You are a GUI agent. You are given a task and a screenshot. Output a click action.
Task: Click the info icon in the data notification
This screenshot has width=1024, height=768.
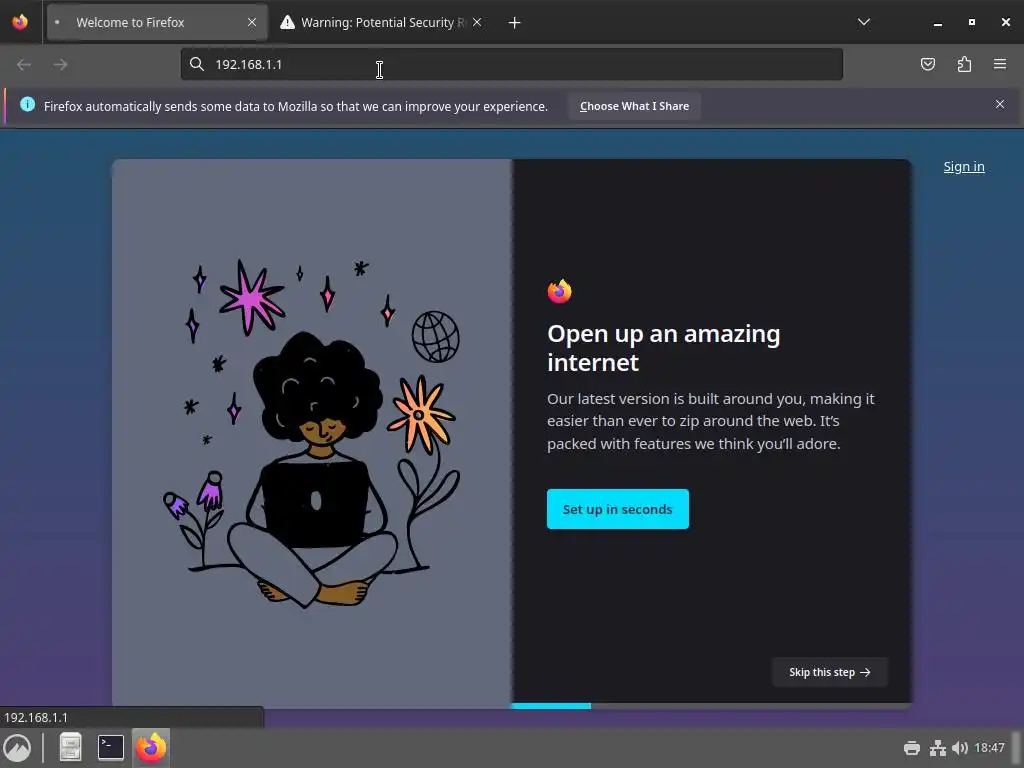pos(27,104)
